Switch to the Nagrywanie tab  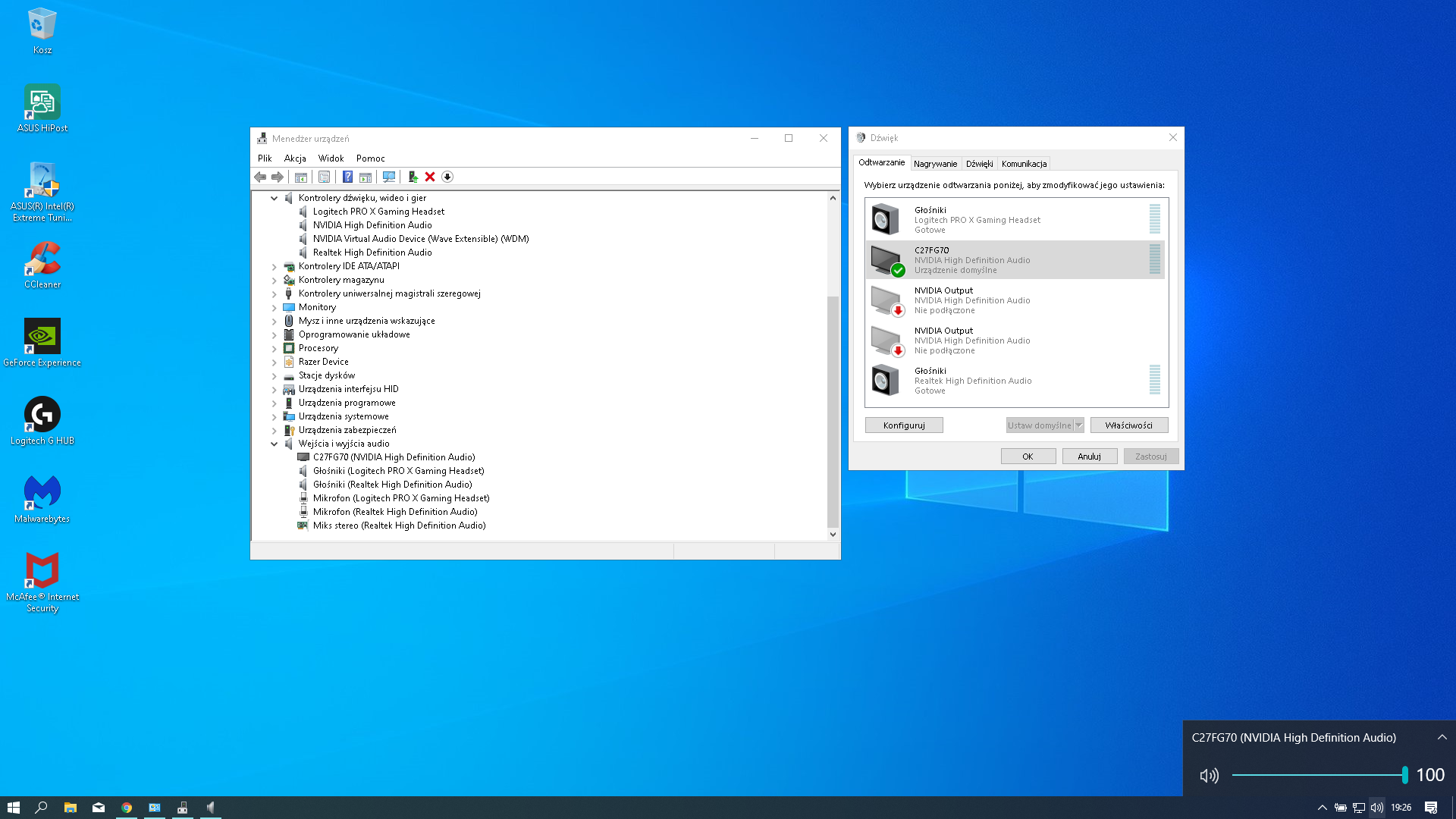[935, 164]
